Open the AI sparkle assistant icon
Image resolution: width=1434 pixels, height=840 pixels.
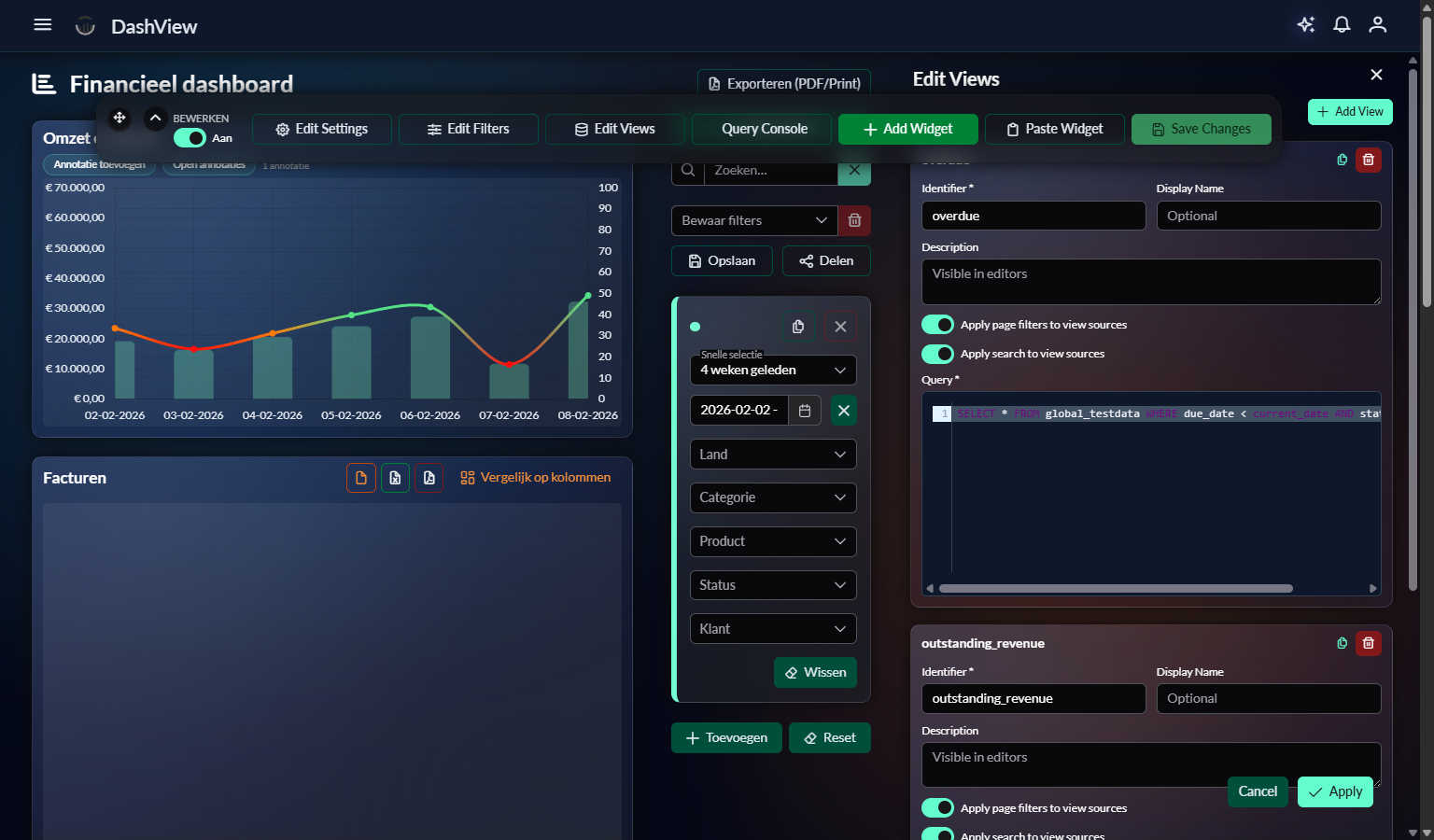pos(1306,25)
